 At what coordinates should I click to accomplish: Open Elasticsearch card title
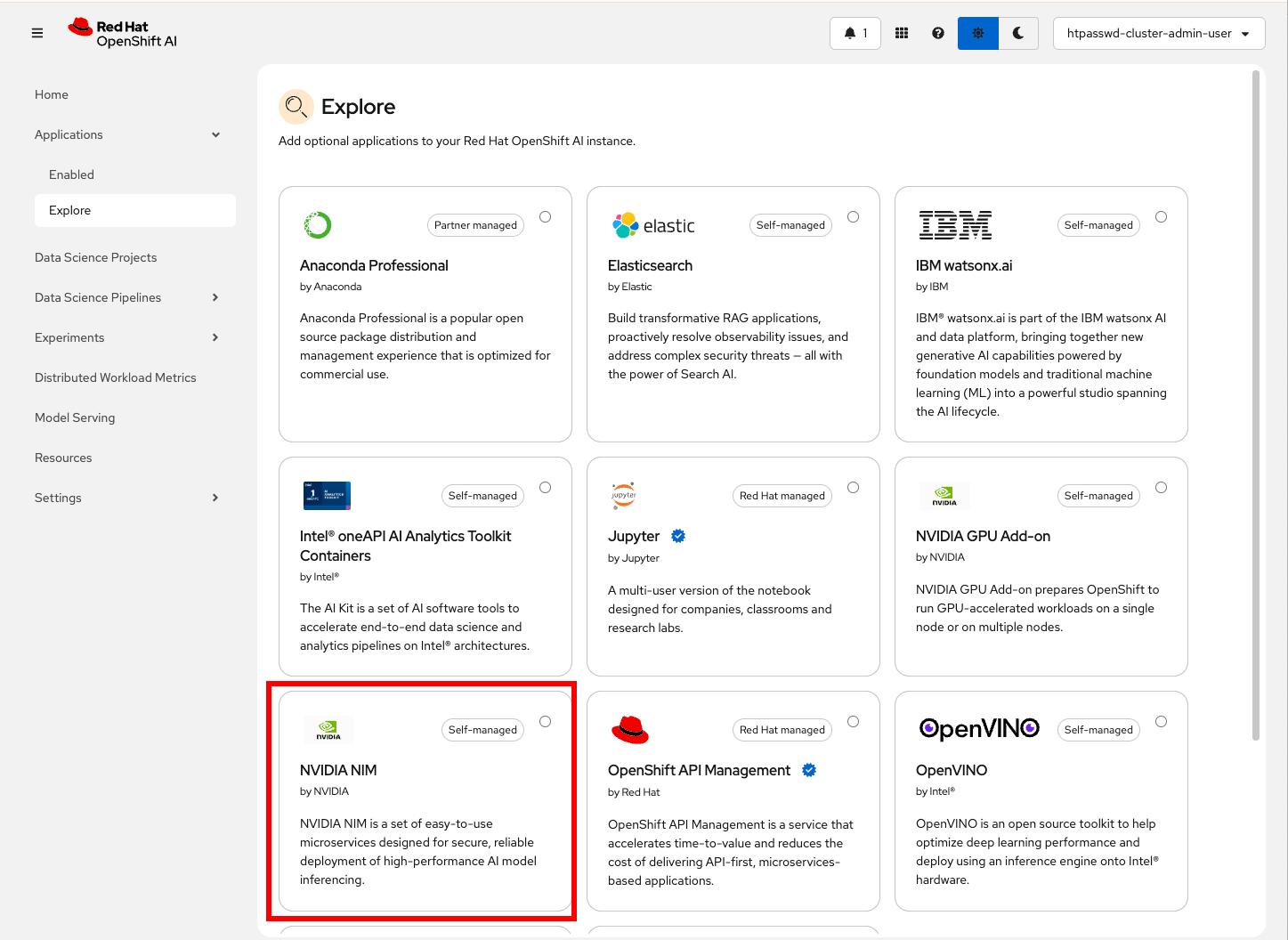(x=650, y=265)
